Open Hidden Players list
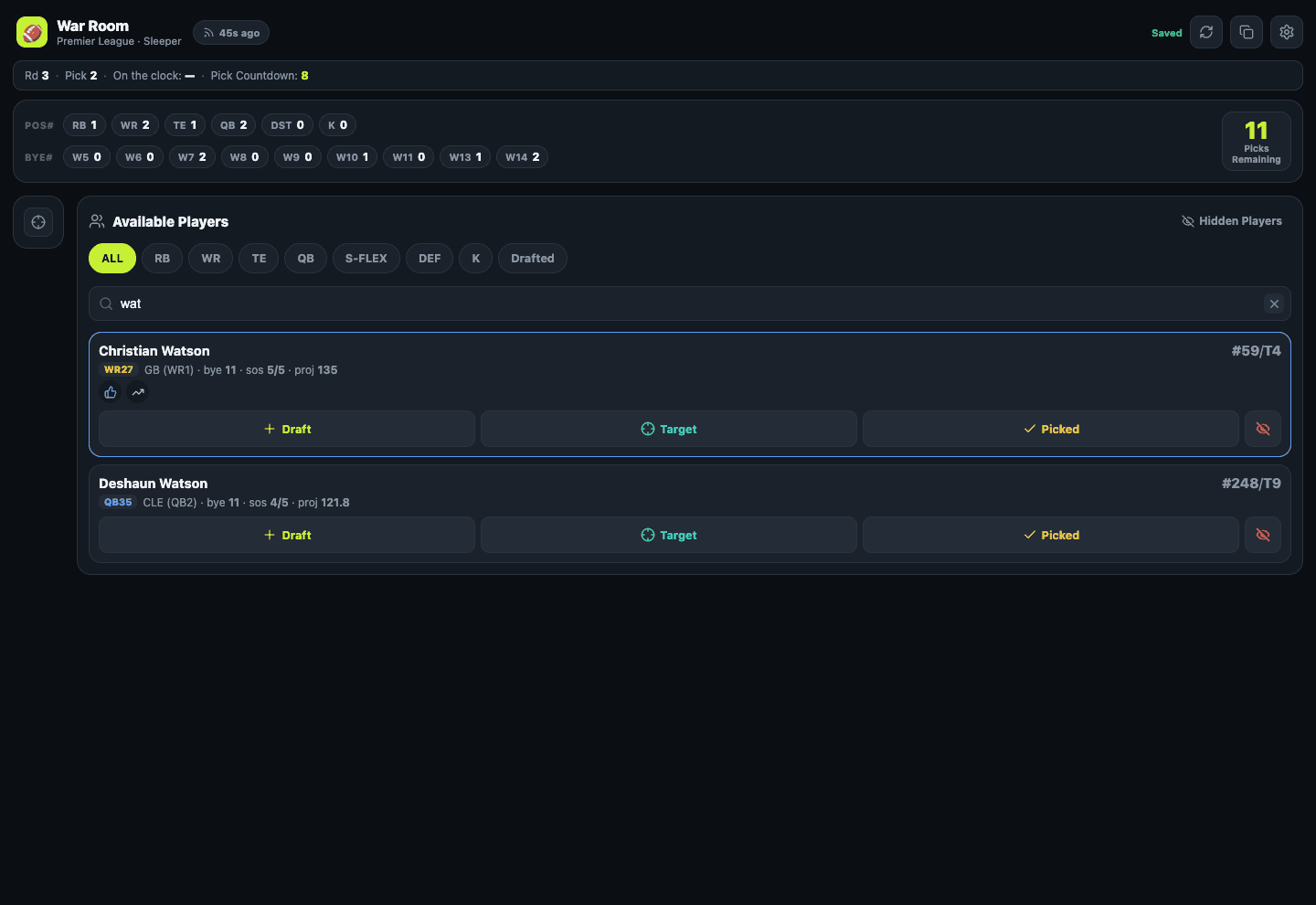This screenshot has height=905, width=1316. 1232,221
